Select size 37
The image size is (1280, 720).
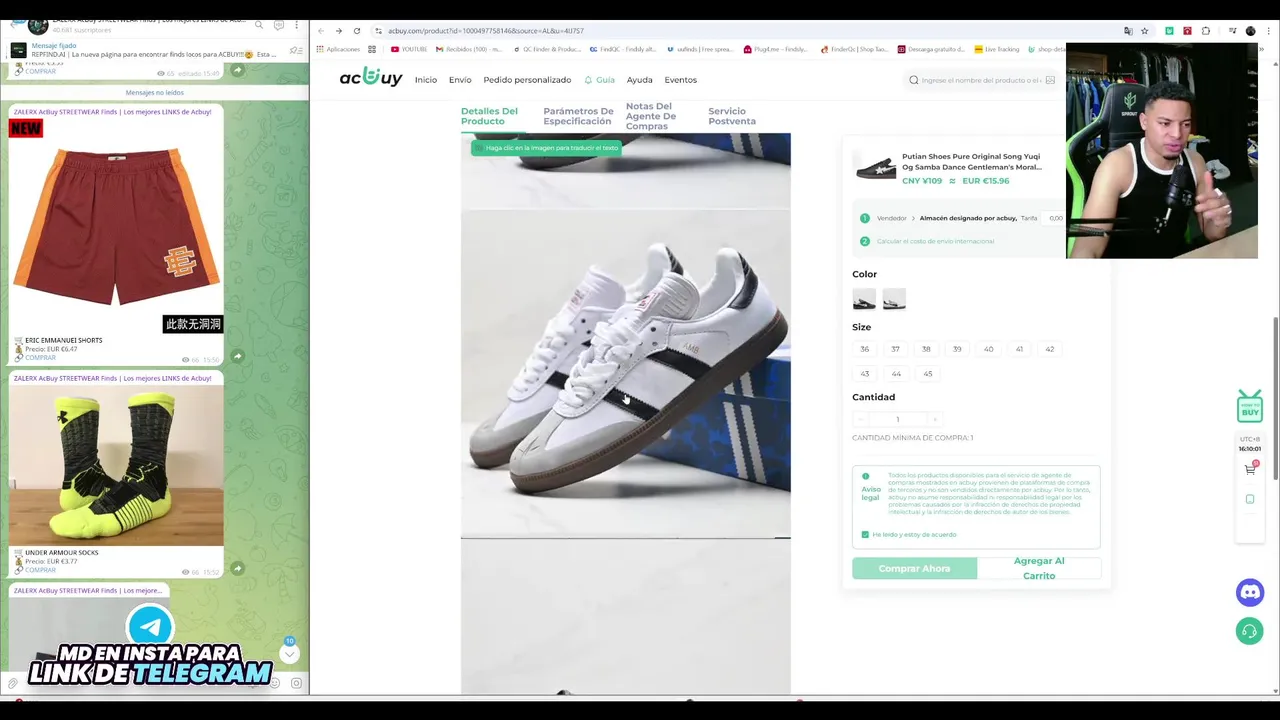click(895, 349)
